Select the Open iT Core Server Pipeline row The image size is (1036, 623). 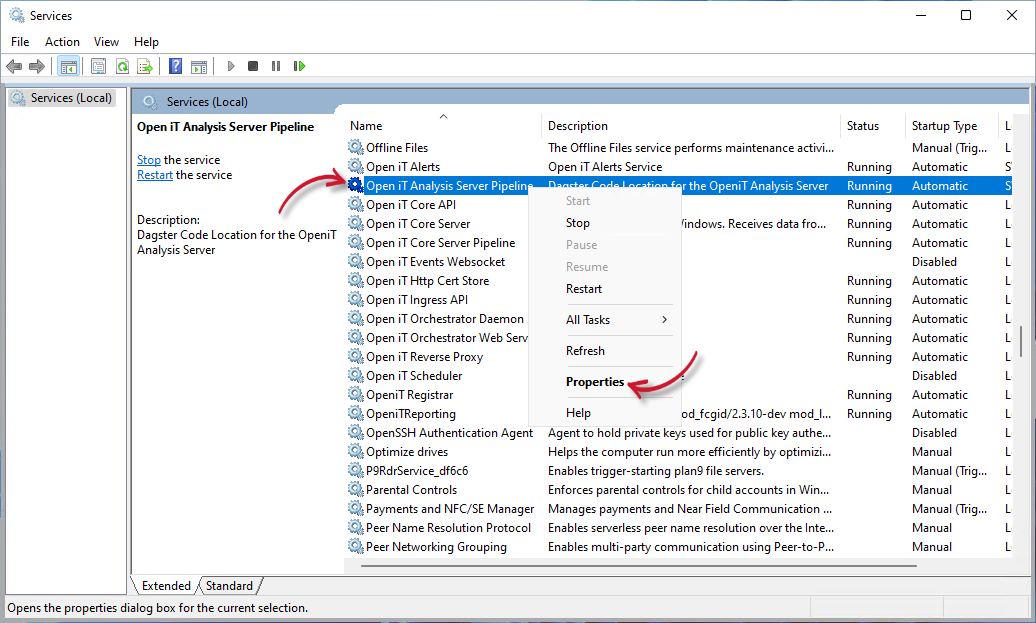679,243
